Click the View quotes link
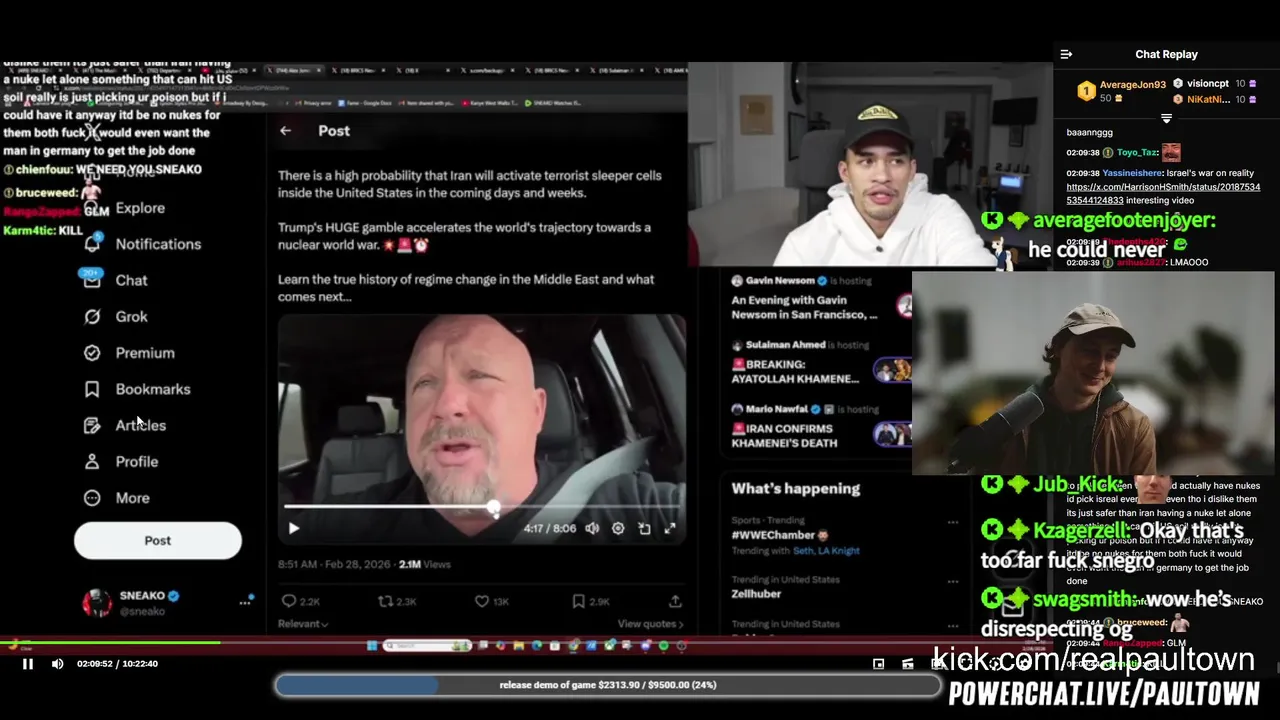Image resolution: width=1280 pixels, height=720 pixels. click(x=651, y=624)
